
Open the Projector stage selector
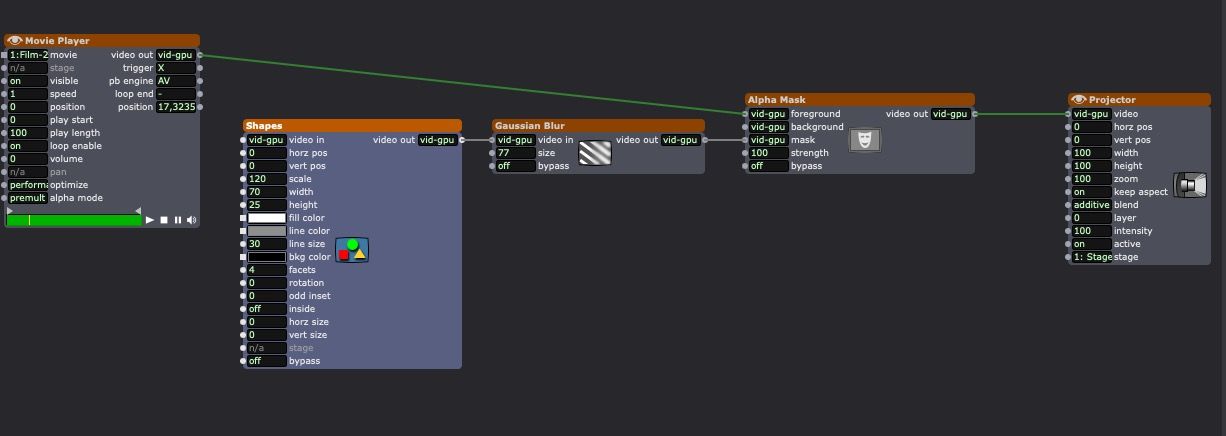click(1091, 257)
